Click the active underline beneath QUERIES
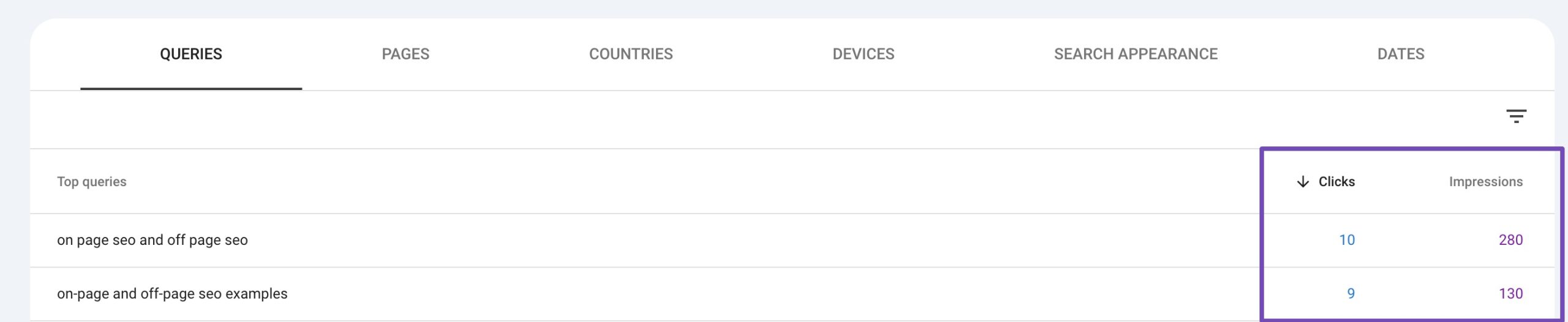This screenshot has width=1568, height=322. click(191, 89)
